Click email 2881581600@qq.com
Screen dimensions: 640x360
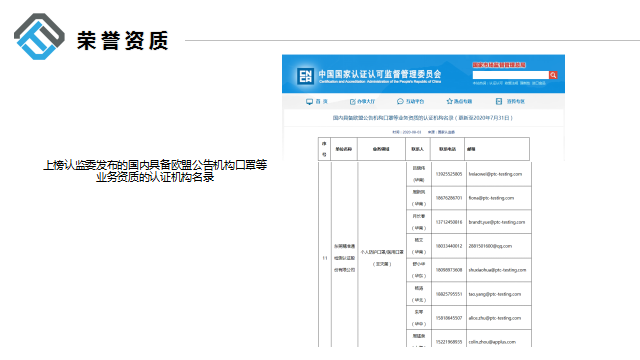pyautogui.click(x=490, y=246)
